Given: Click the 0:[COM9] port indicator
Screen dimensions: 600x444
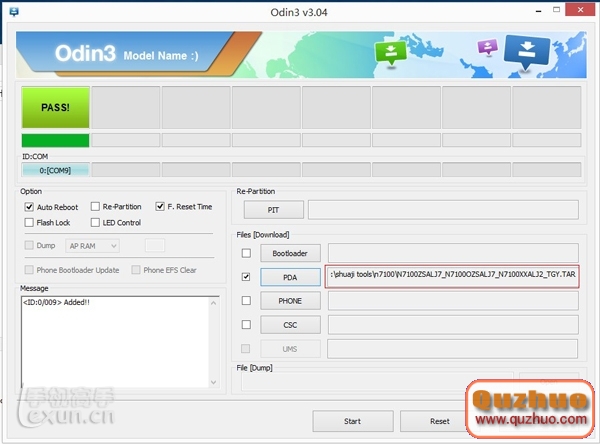Looking at the screenshot, I should 55,170.
